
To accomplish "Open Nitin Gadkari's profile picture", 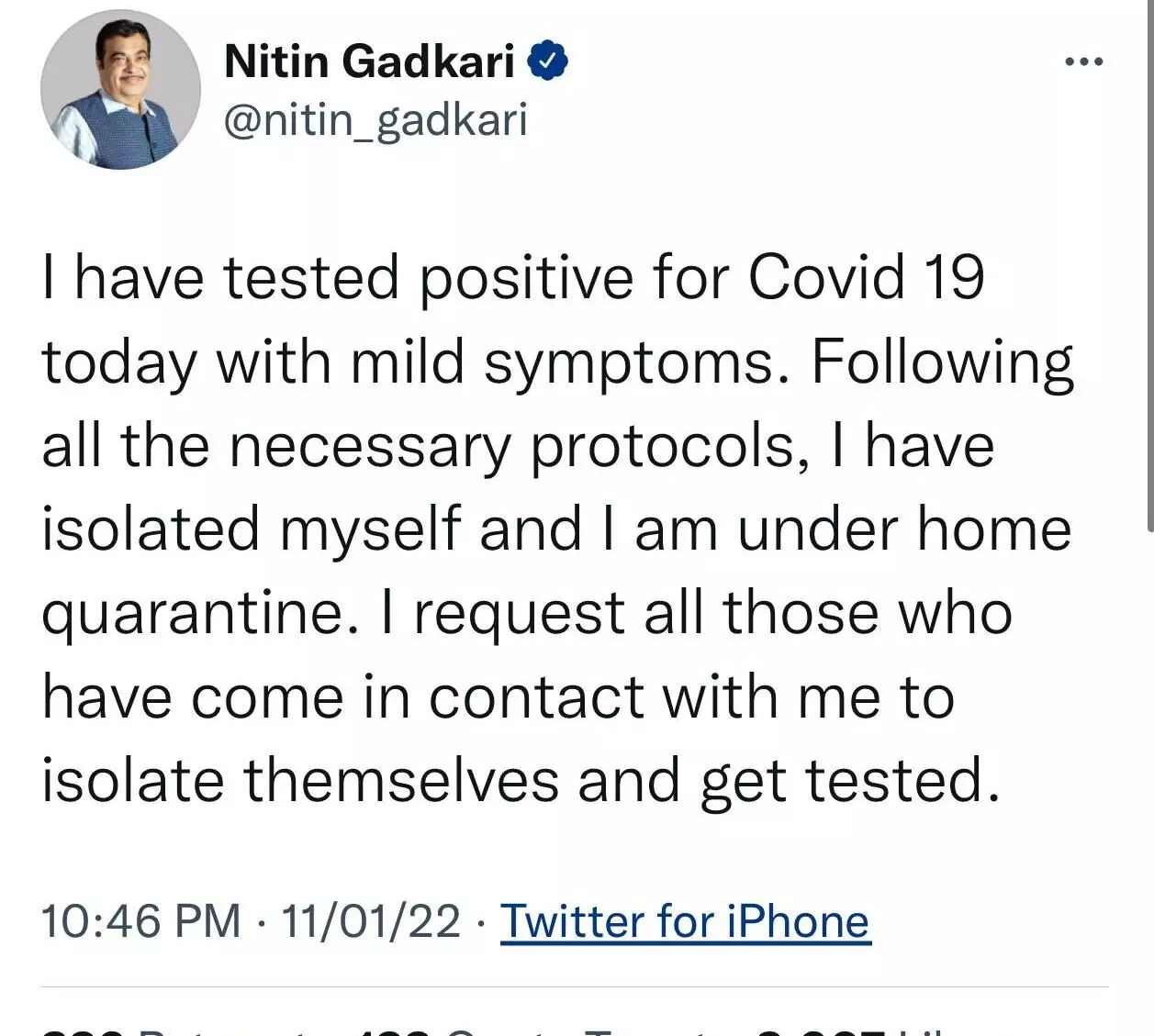I will click(x=120, y=90).
